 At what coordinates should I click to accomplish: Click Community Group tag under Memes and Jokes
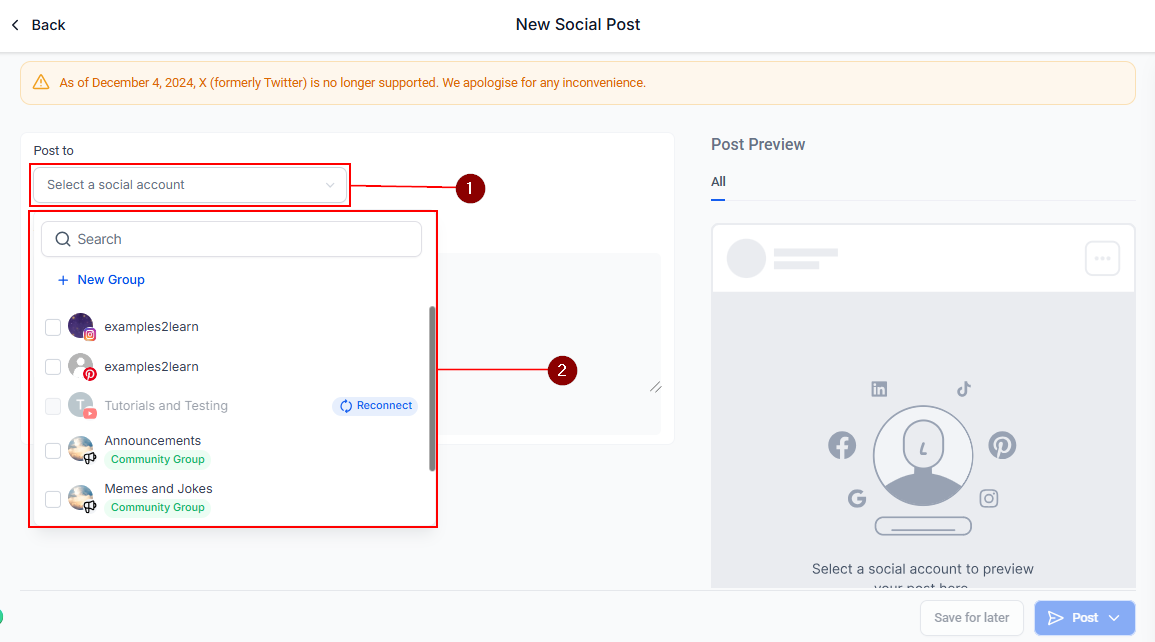[158, 507]
